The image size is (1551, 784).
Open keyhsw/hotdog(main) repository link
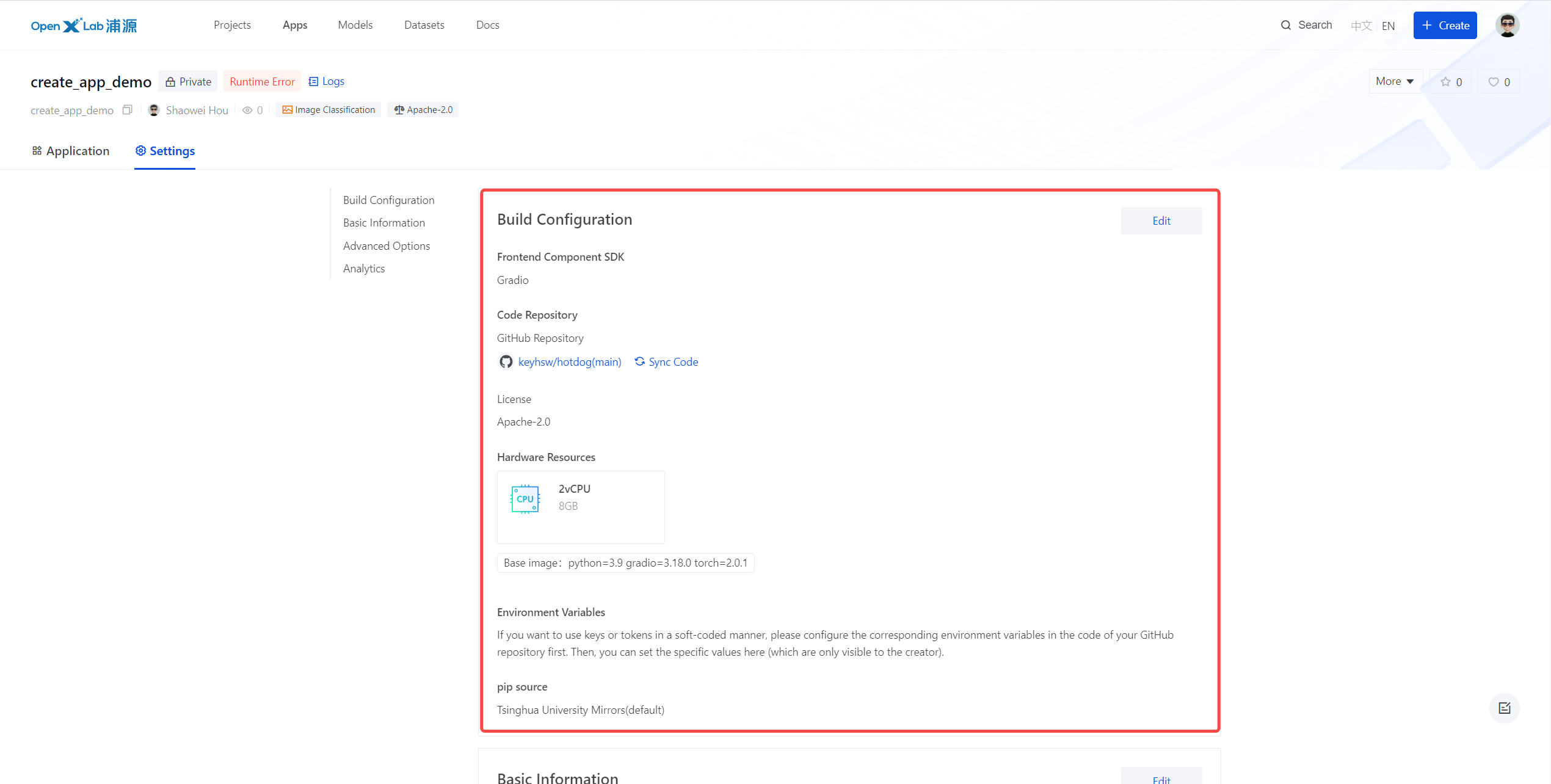click(570, 362)
